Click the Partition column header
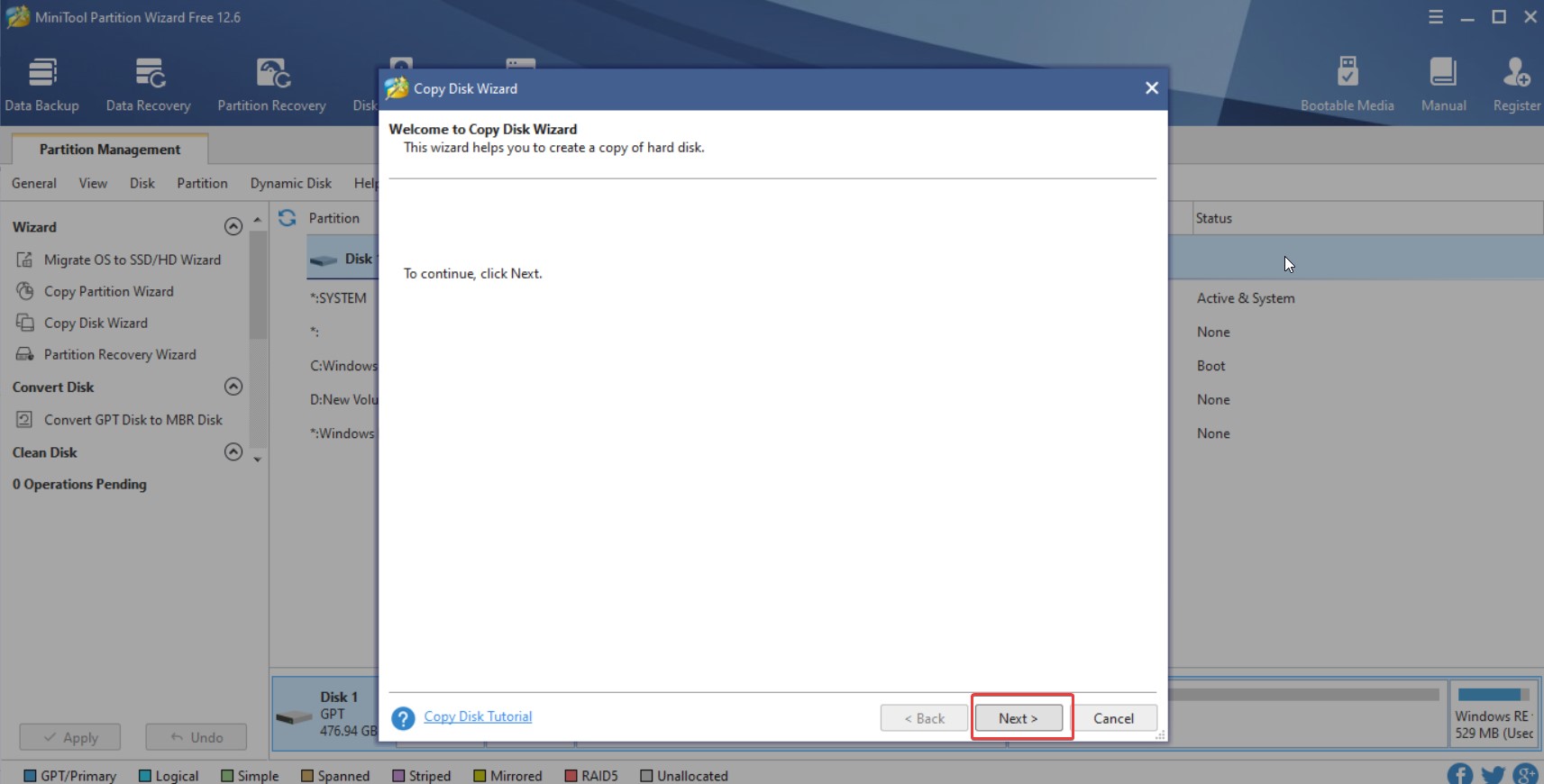 333,218
